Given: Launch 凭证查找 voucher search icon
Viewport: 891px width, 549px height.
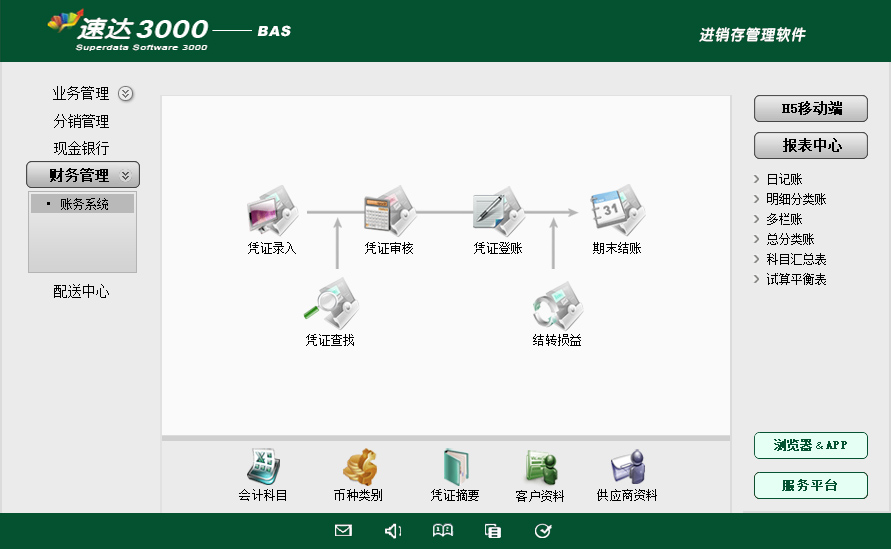Looking at the screenshot, I should click(x=330, y=304).
